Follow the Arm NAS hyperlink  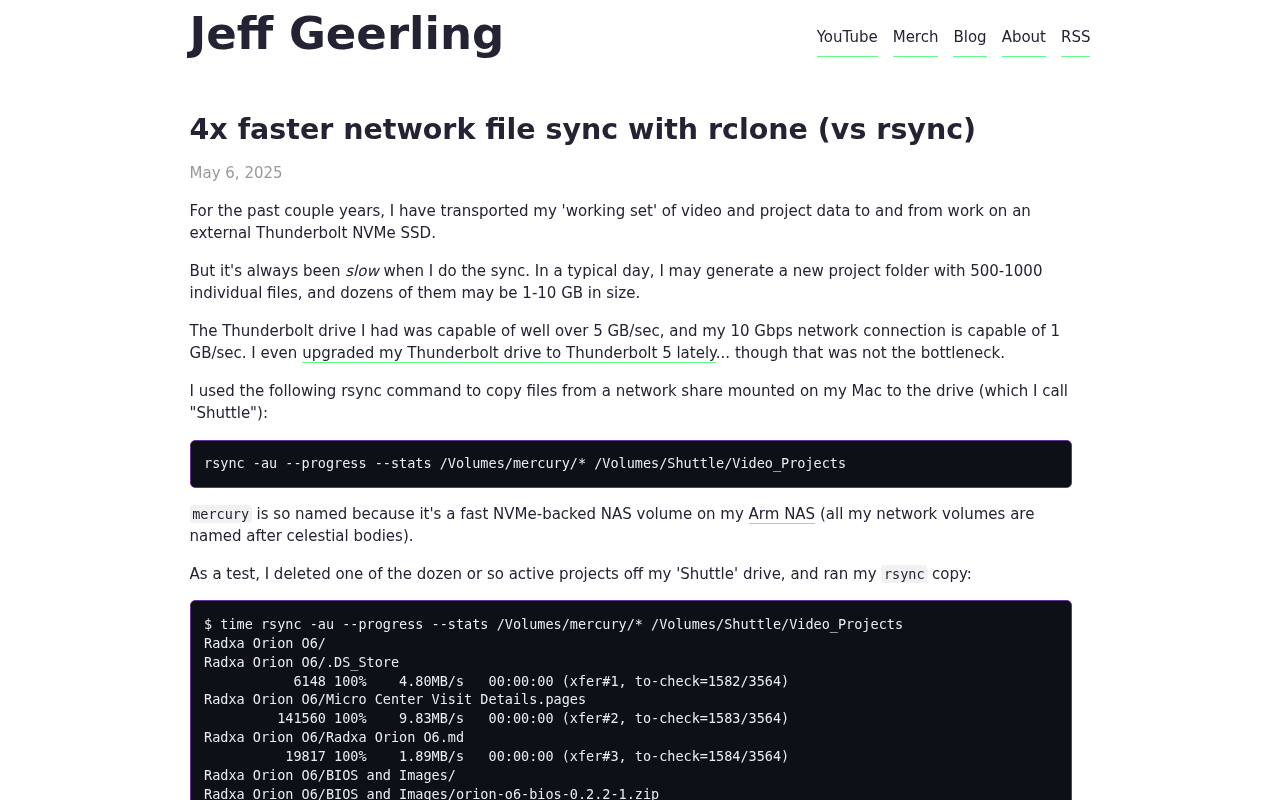tap(782, 514)
